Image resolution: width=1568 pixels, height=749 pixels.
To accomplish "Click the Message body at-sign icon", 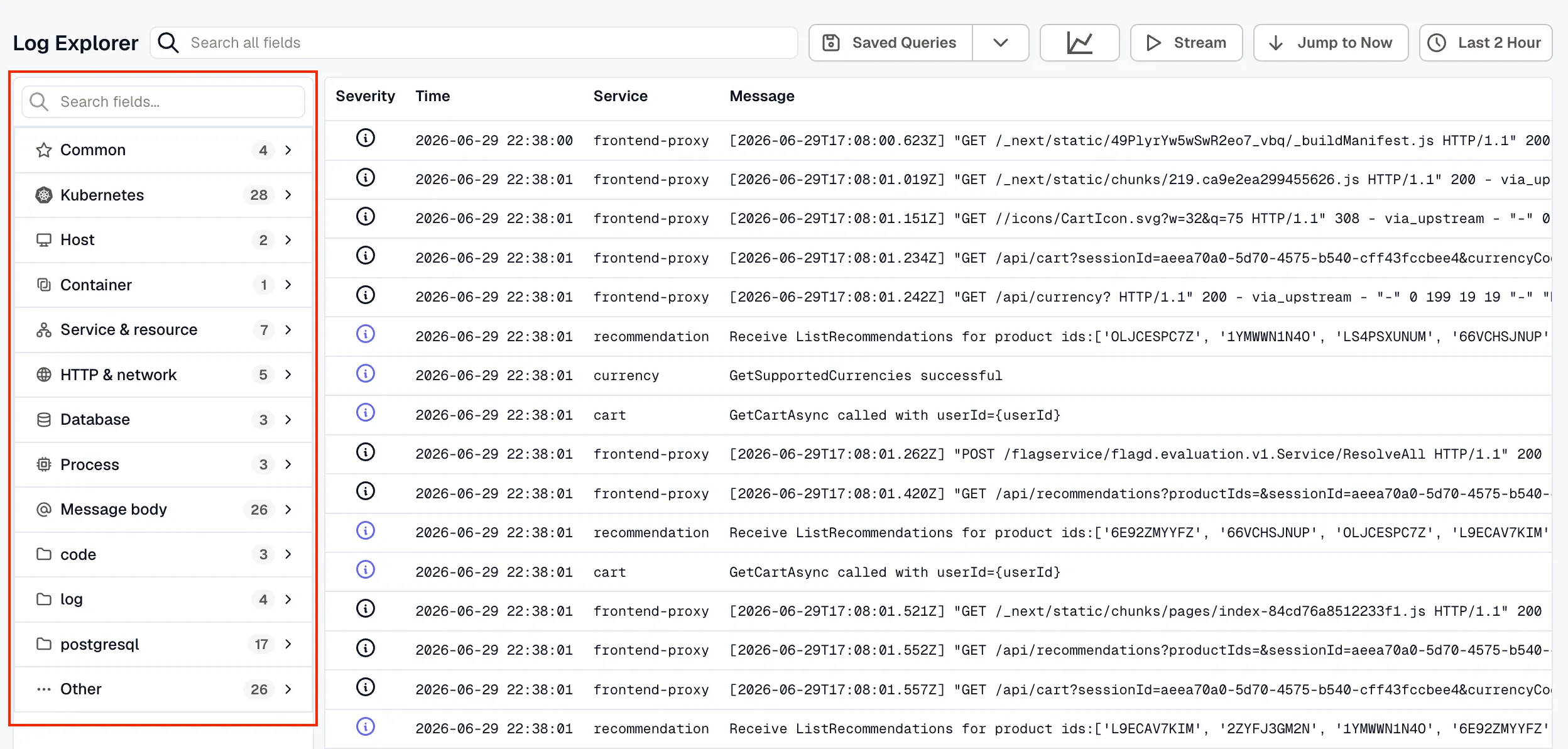I will pyautogui.click(x=43, y=510).
